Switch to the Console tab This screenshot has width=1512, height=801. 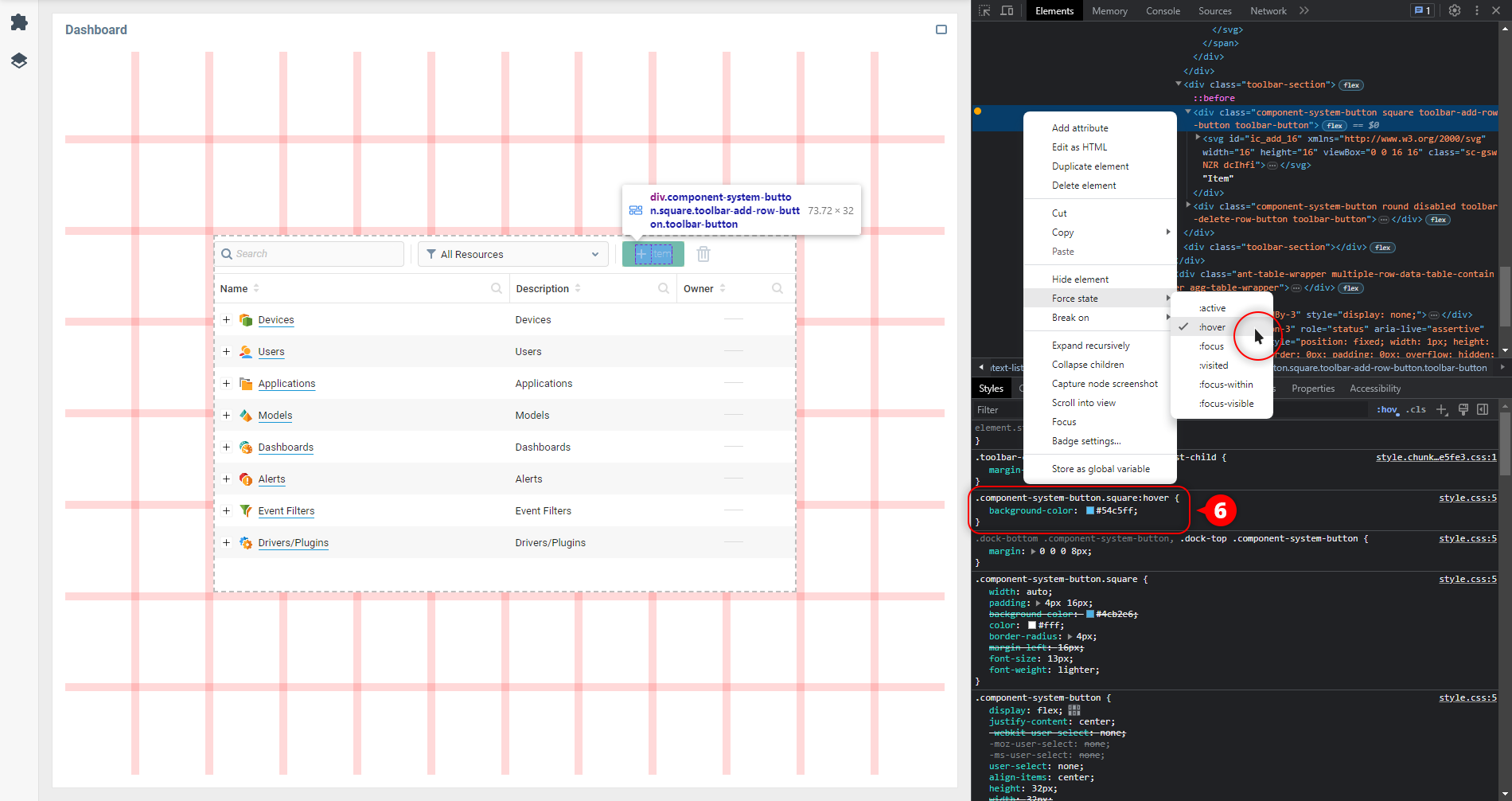click(1163, 10)
